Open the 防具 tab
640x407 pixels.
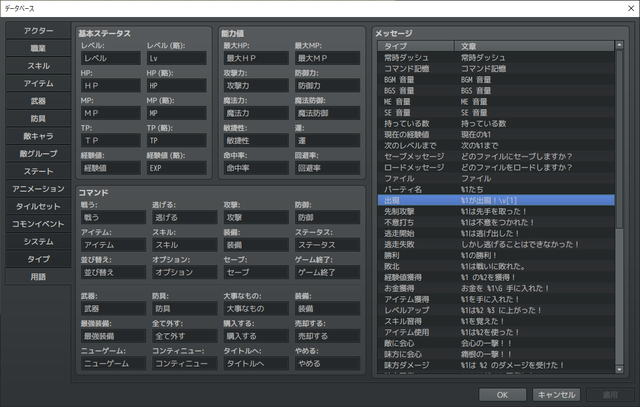point(38,119)
